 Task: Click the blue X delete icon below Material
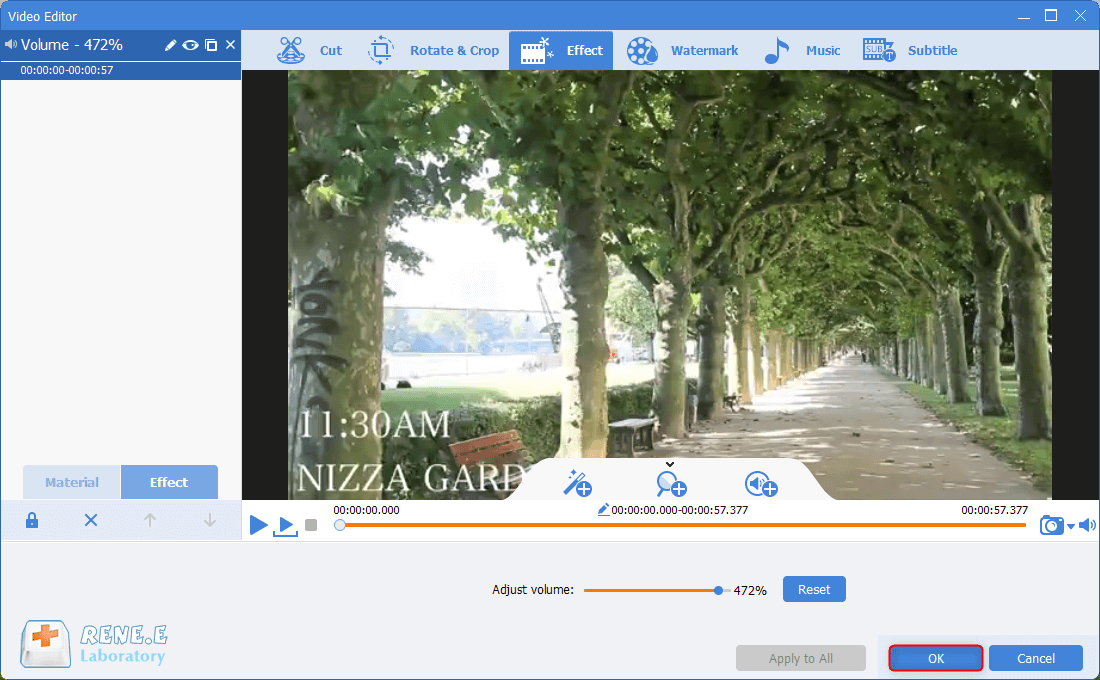coord(91,521)
